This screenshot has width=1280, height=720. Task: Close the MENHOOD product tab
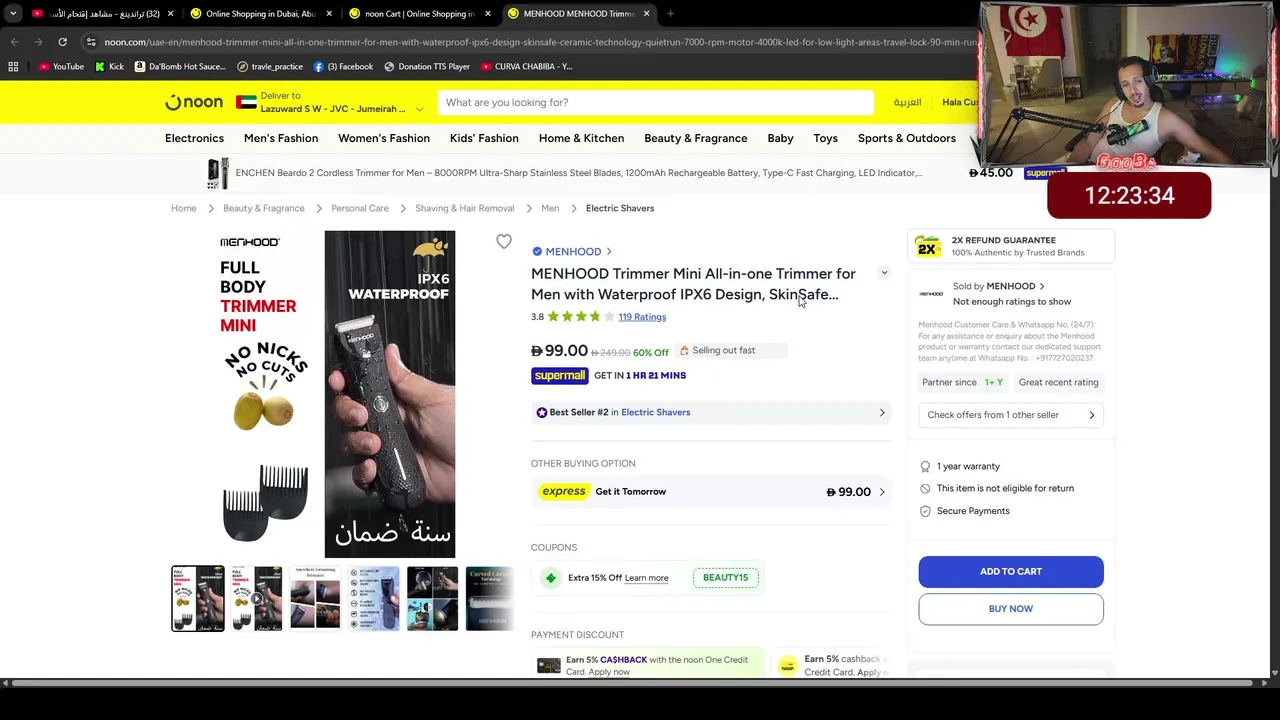[646, 13]
